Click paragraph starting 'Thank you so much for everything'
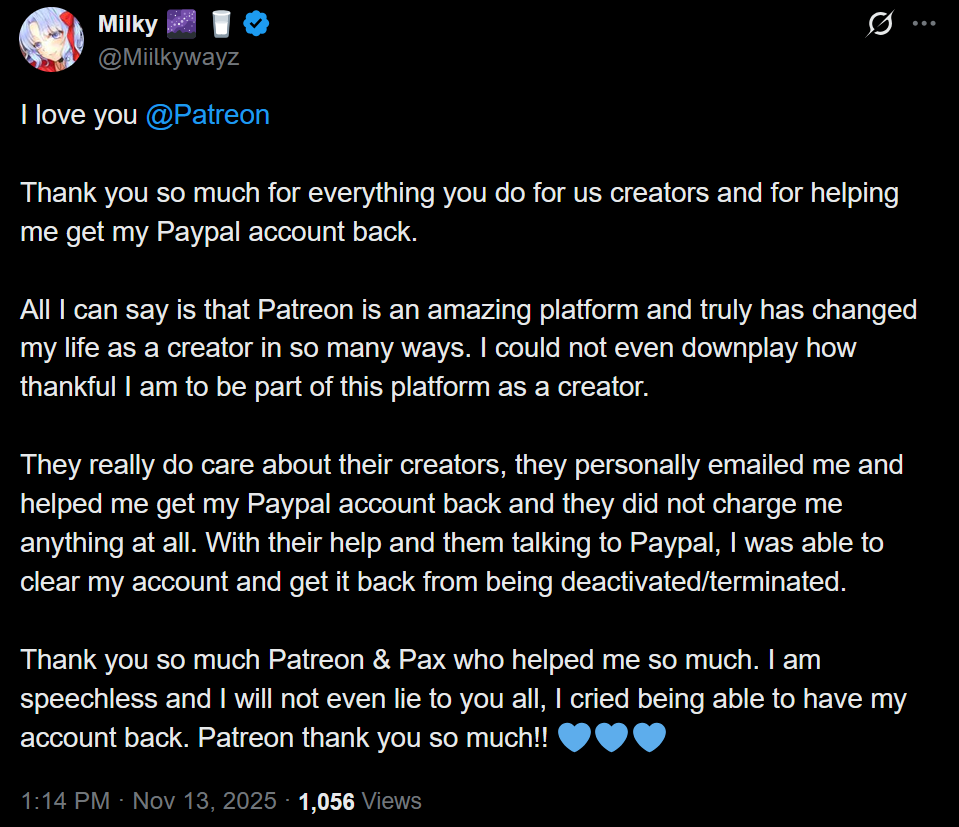The image size is (959, 827). (x=460, y=212)
